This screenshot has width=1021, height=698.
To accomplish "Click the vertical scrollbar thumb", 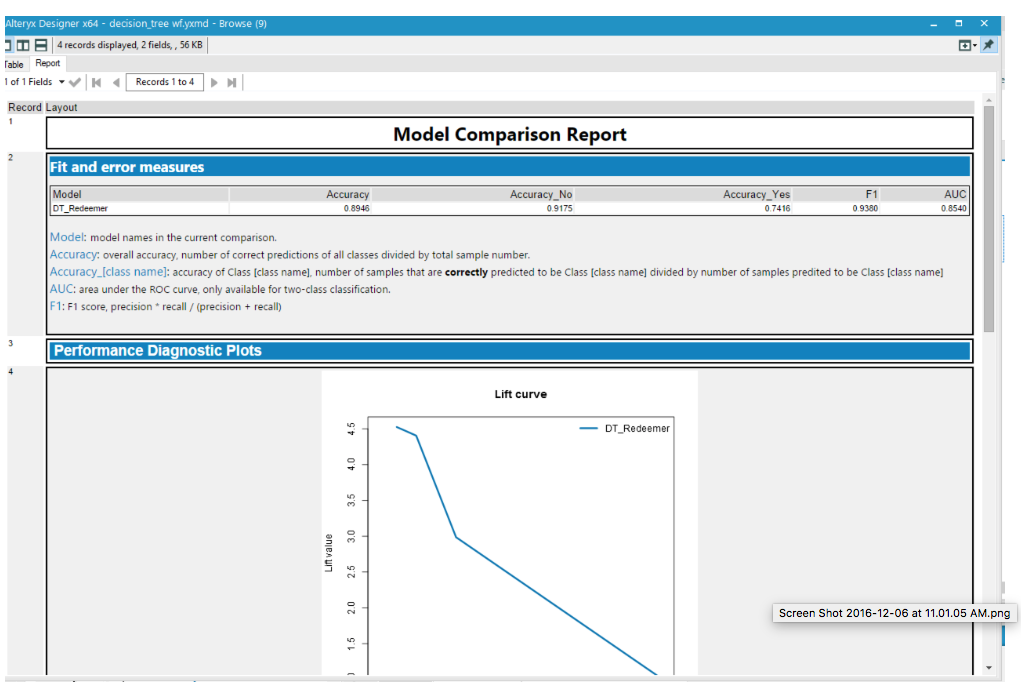I will [988, 218].
